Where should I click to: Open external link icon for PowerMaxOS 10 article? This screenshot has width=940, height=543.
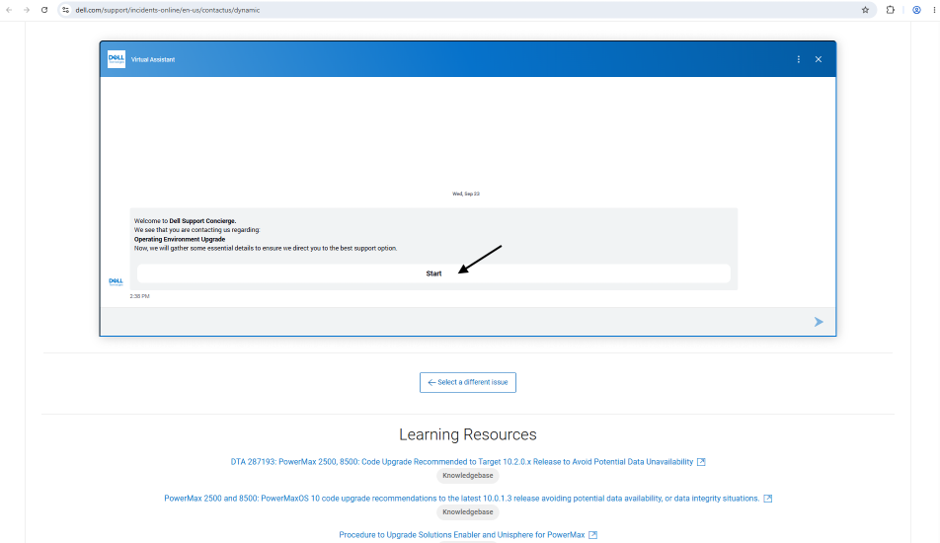[767, 499]
